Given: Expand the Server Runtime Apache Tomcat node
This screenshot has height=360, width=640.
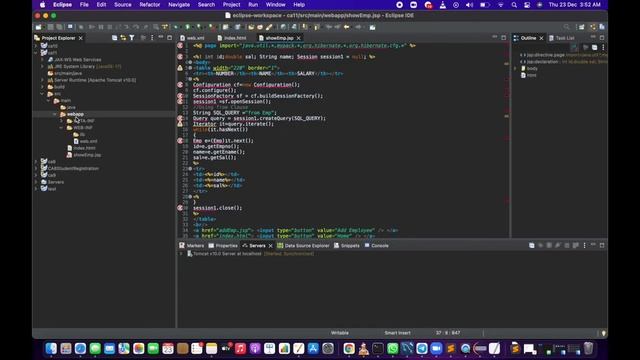Looking at the screenshot, I should pos(42,80).
